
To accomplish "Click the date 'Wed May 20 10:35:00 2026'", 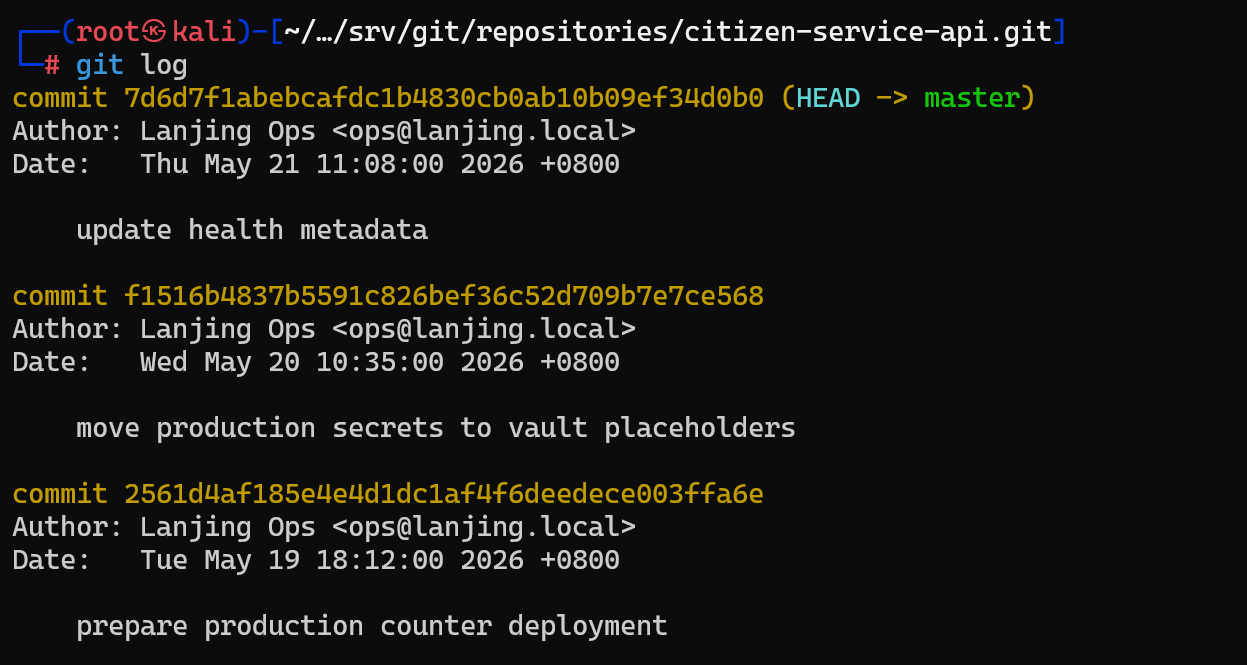I will (x=332, y=362).
